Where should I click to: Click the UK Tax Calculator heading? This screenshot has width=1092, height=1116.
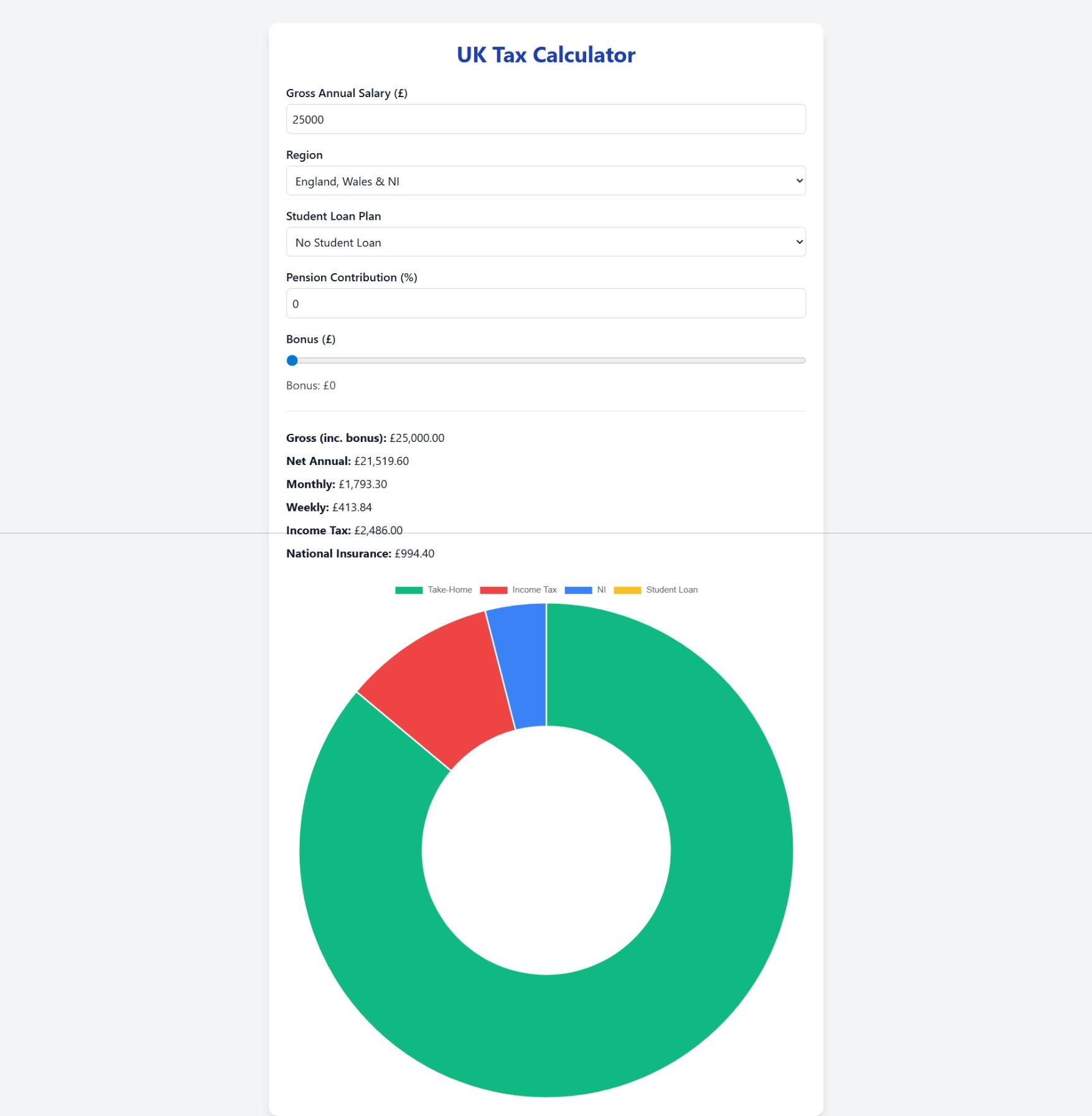tap(546, 55)
